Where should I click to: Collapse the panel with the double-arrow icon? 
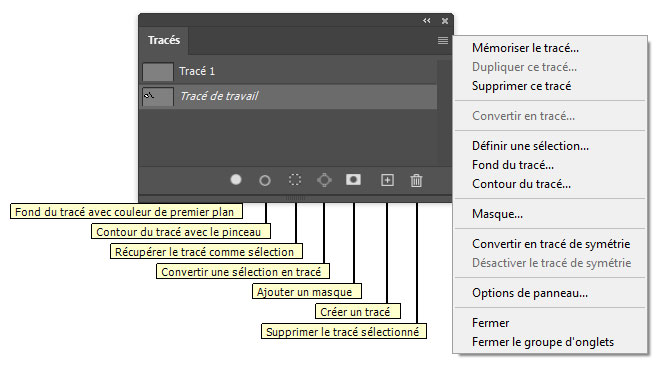point(427,21)
